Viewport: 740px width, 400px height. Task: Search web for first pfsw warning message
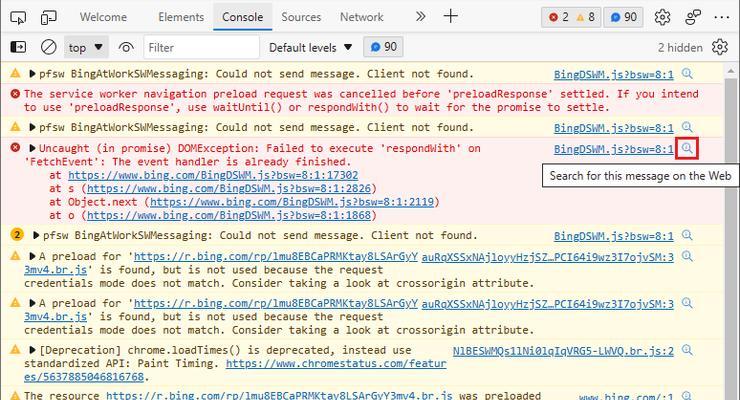coord(687,74)
